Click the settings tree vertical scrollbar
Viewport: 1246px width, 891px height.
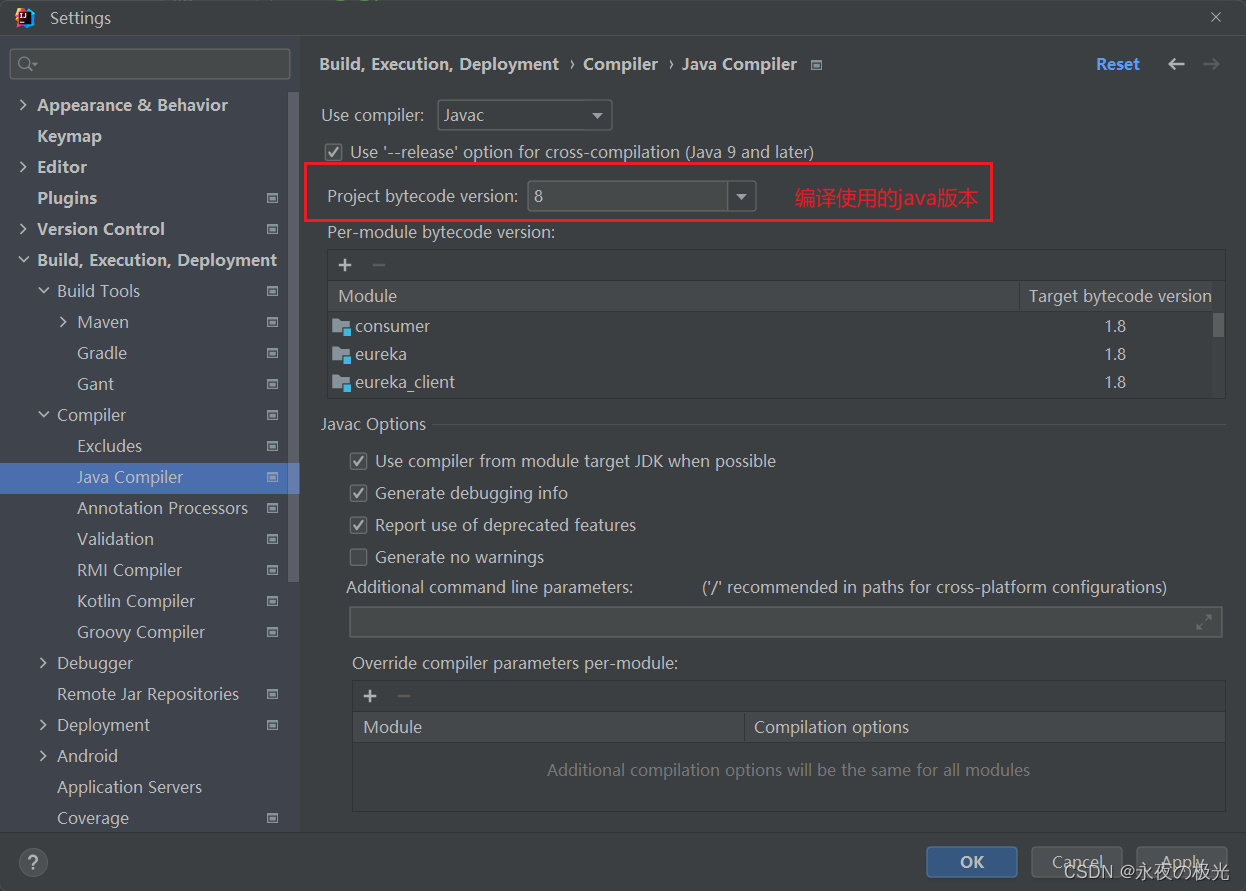293,337
